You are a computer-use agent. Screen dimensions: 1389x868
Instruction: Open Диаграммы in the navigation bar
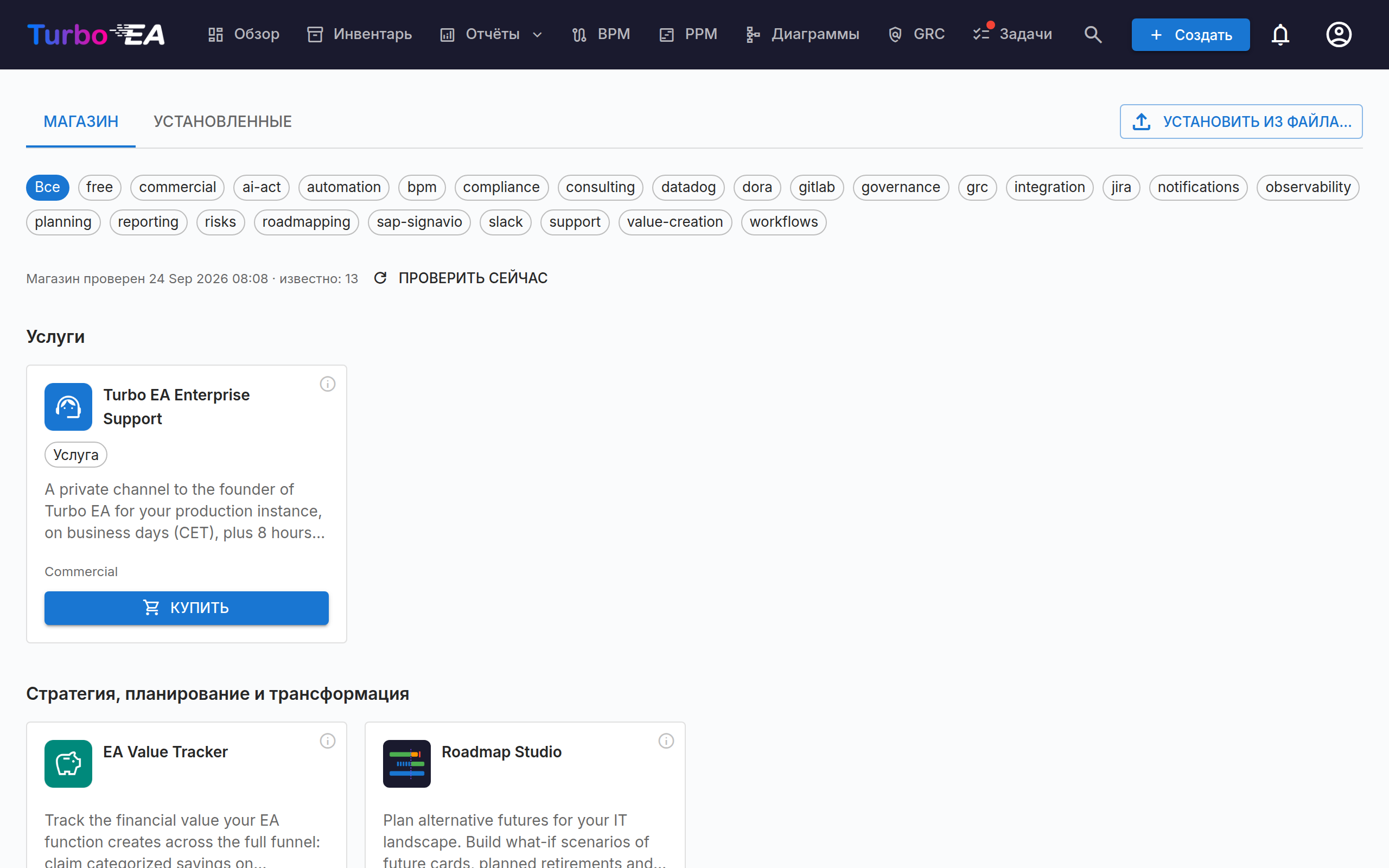[802, 34]
